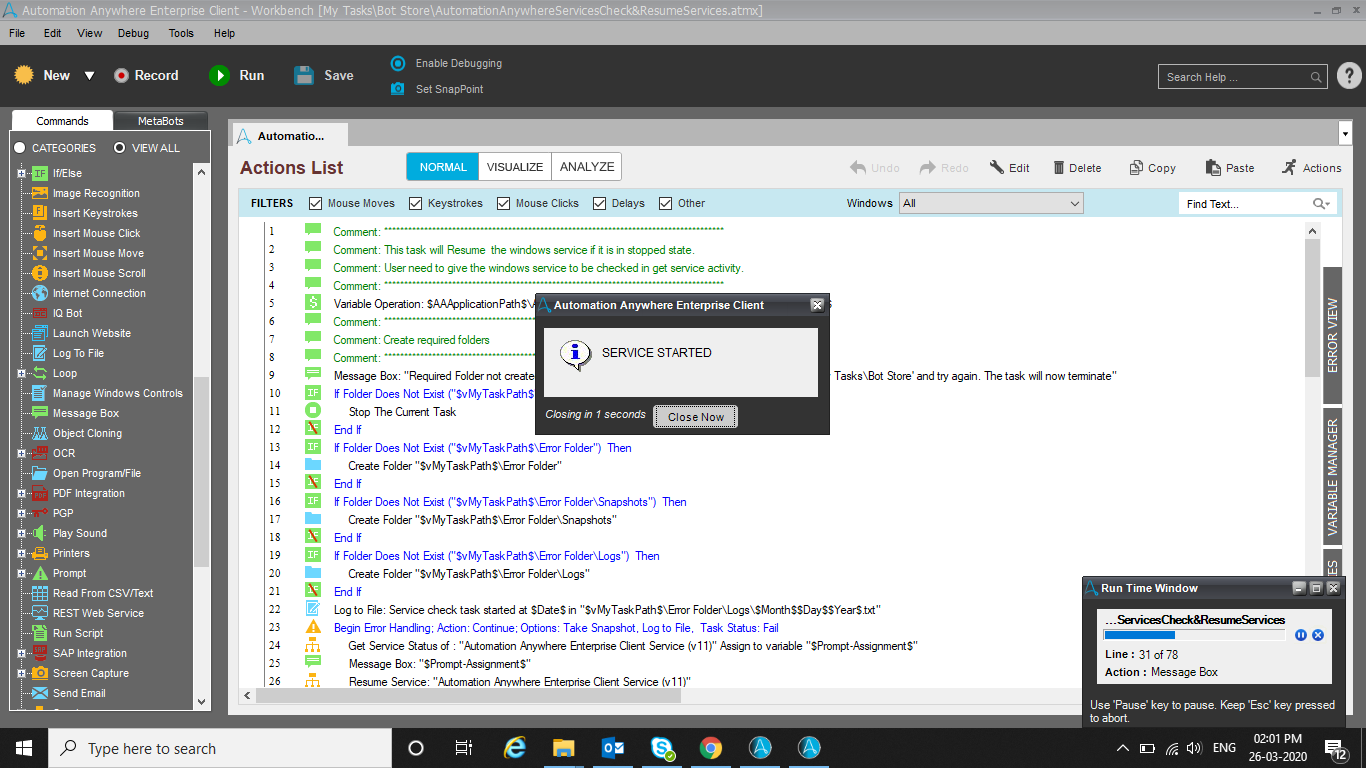This screenshot has height=768, width=1366.
Task: Open the Debug menu
Action: pos(133,33)
